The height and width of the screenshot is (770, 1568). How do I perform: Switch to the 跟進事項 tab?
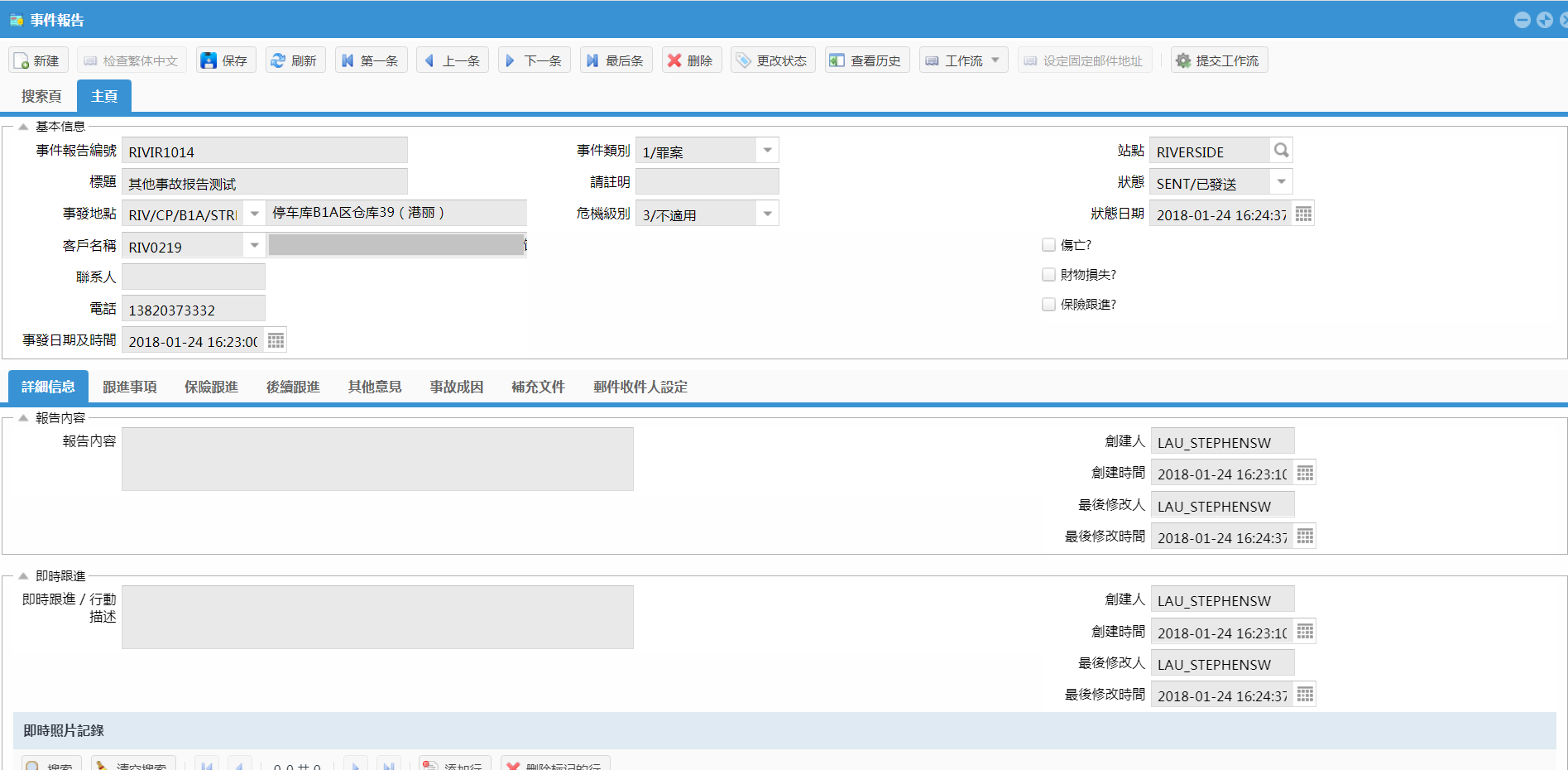(130, 387)
